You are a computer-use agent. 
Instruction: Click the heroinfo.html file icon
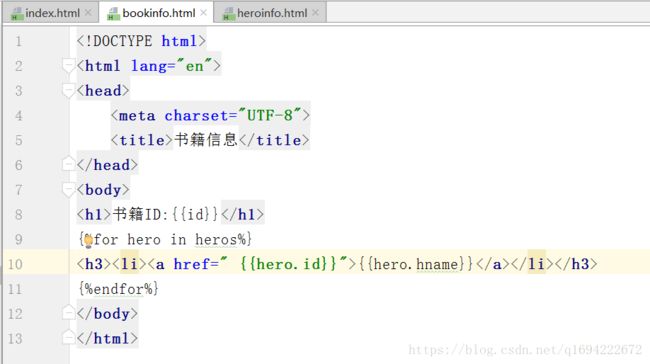click(229, 14)
